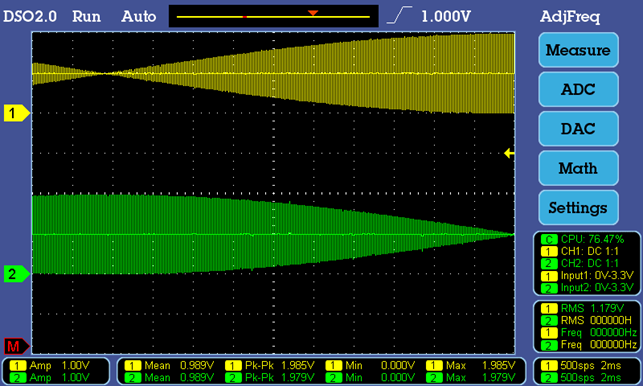Open the DAC settings
The width and height of the screenshot is (643, 386).
[578, 129]
